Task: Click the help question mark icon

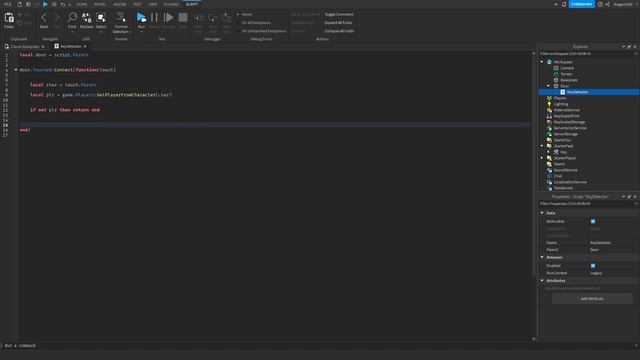Action: pyautogui.click(x=600, y=4)
